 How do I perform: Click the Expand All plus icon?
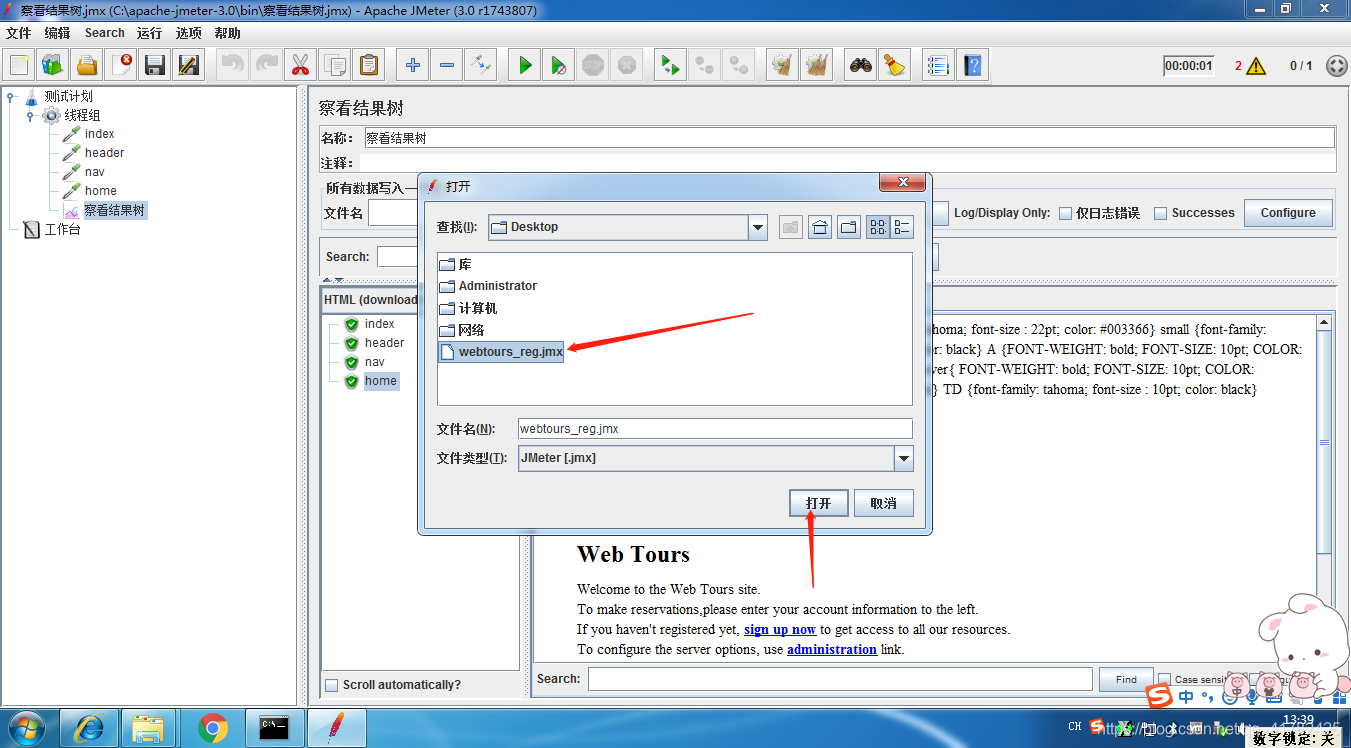click(x=413, y=66)
